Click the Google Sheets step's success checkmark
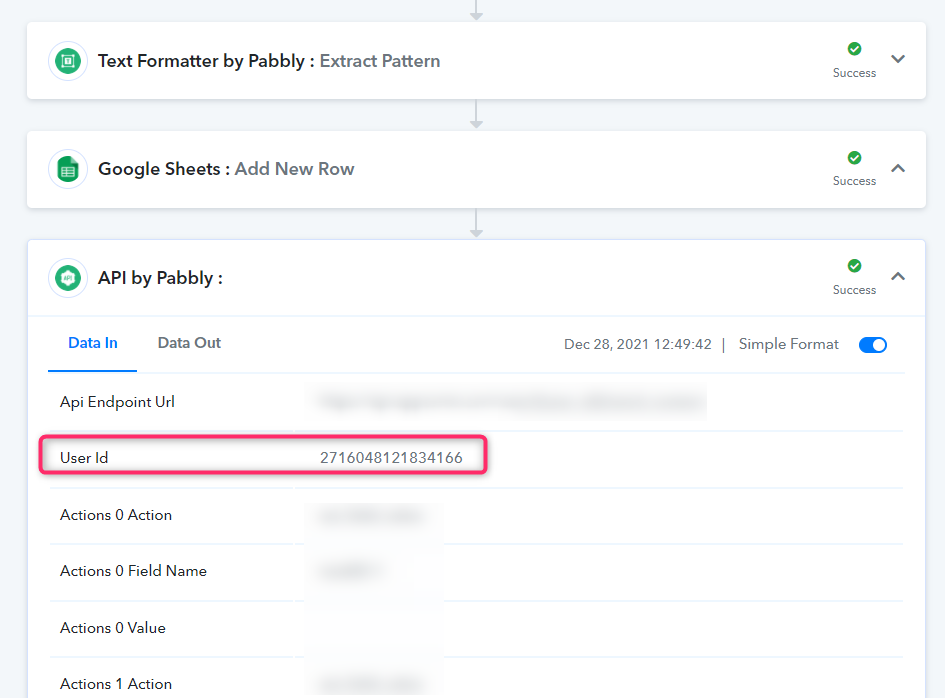 point(854,158)
